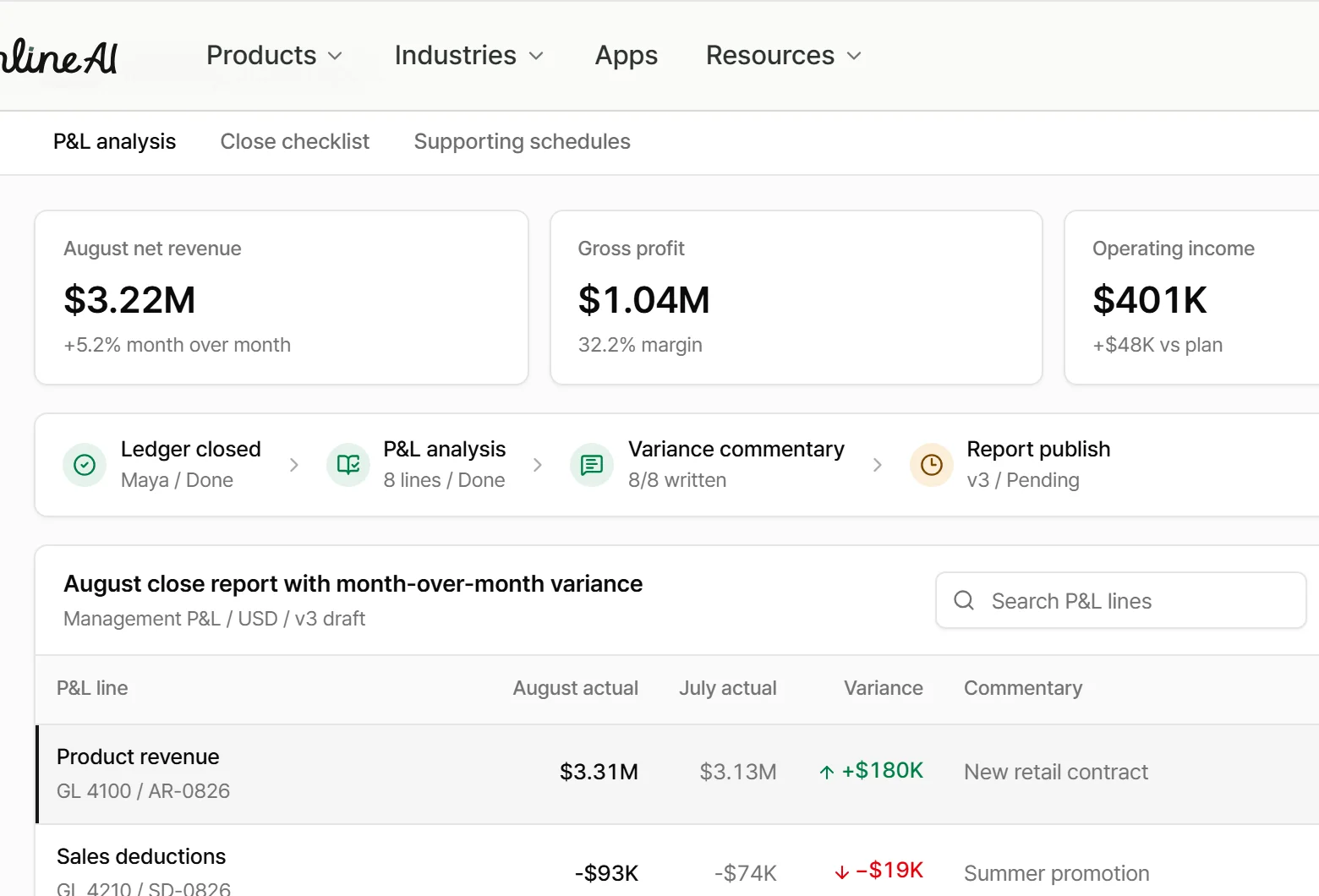This screenshot has width=1319, height=896.
Task: Select the Gross profit card
Action: coord(796,298)
